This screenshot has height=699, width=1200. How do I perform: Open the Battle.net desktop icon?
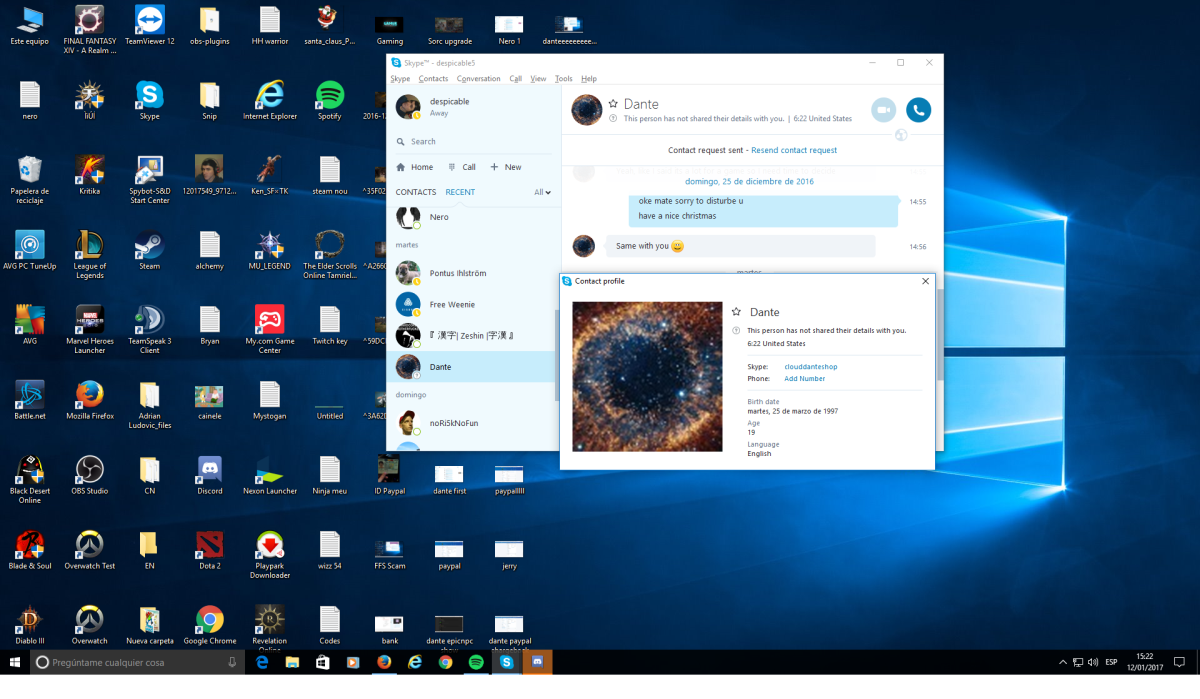click(x=30, y=400)
